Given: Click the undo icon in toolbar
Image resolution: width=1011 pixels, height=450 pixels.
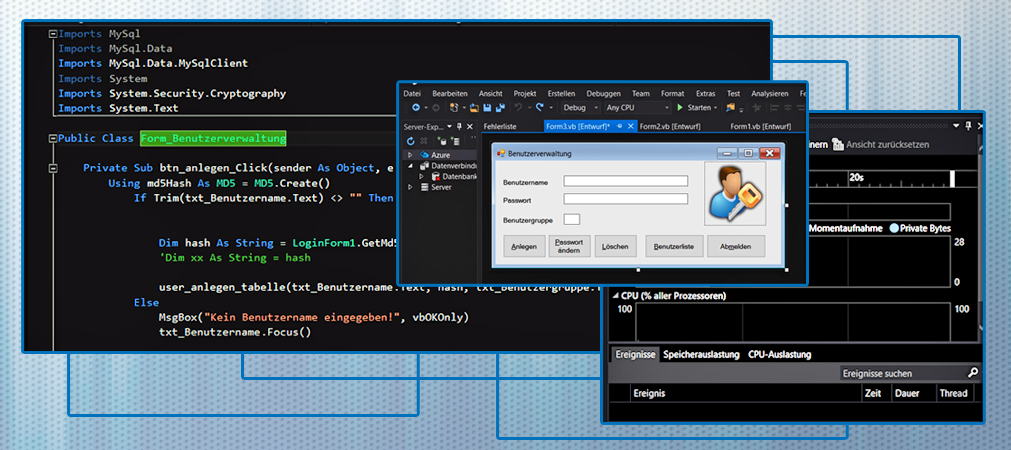Looking at the screenshot, I should tap(518, 108).
